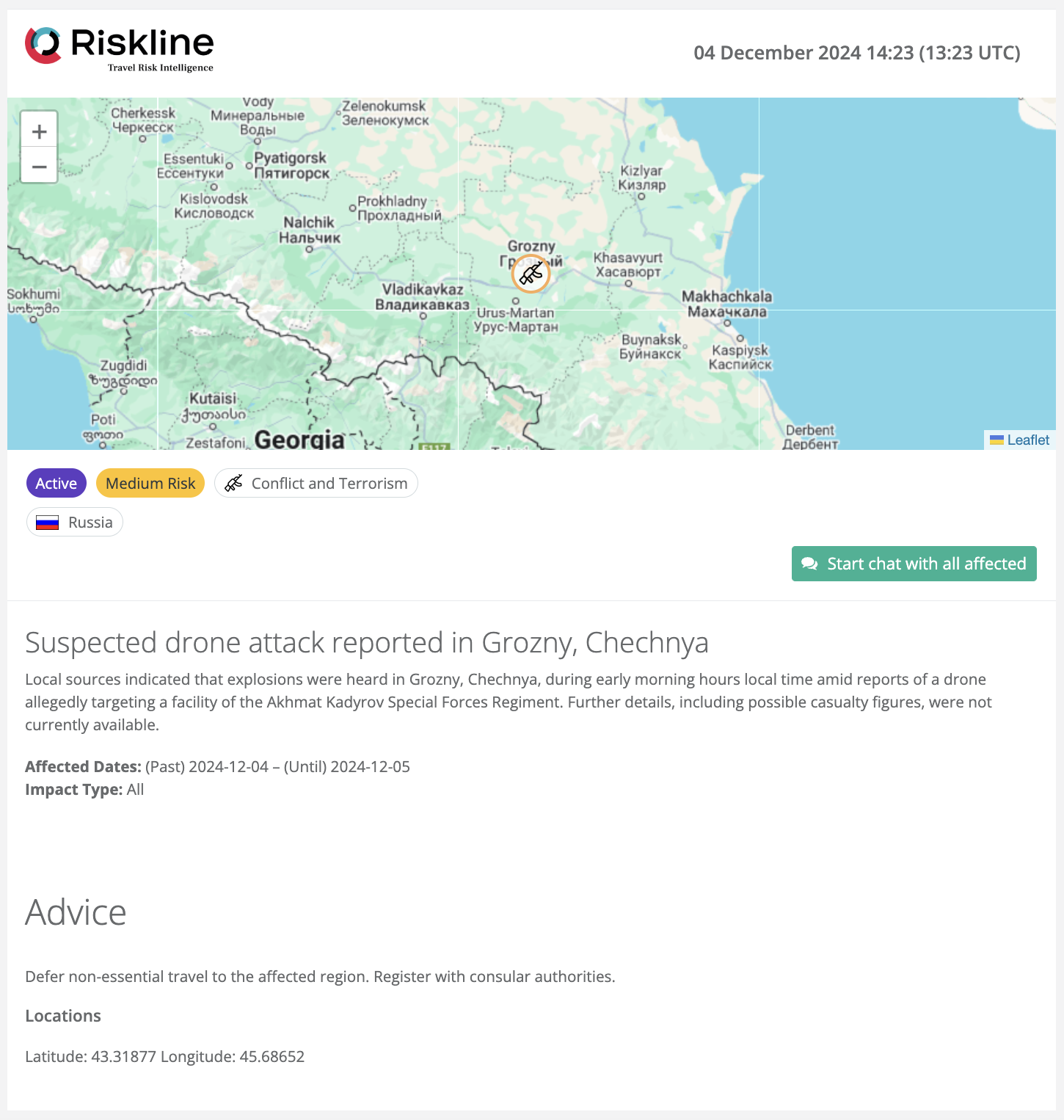Click the 04 December 2024 timestamp
The height and width of the screenshot is (1120, 1064).
pyautogui.click(x=857, y=53)
